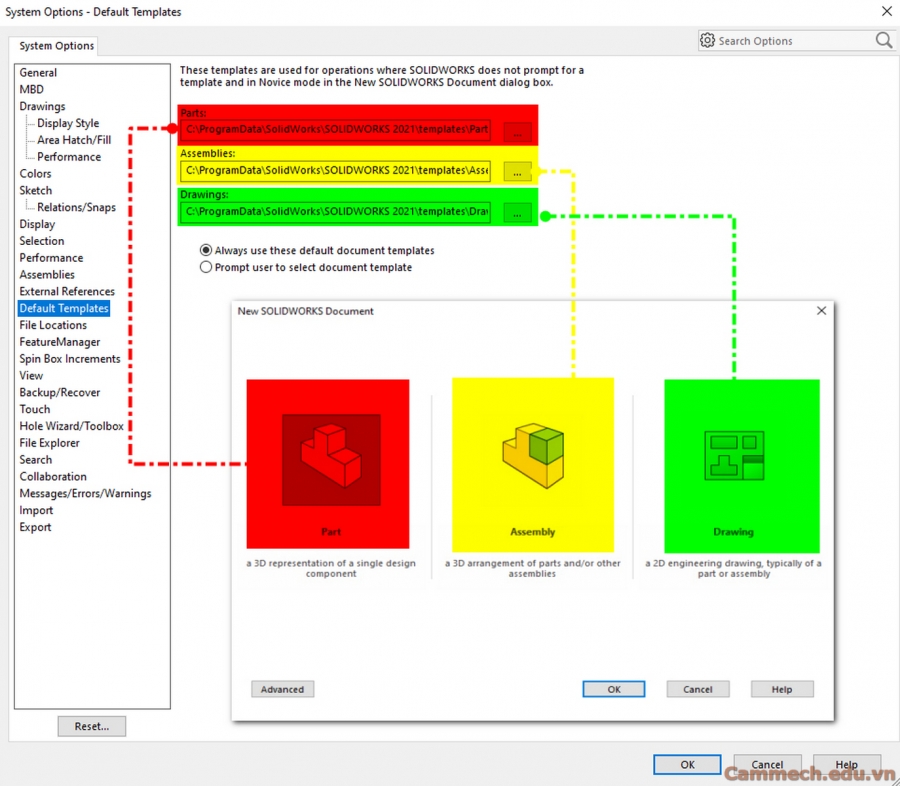Select the Drawing document icon
This screenshot has height=786, width=900.
click(x=734, y=456)
